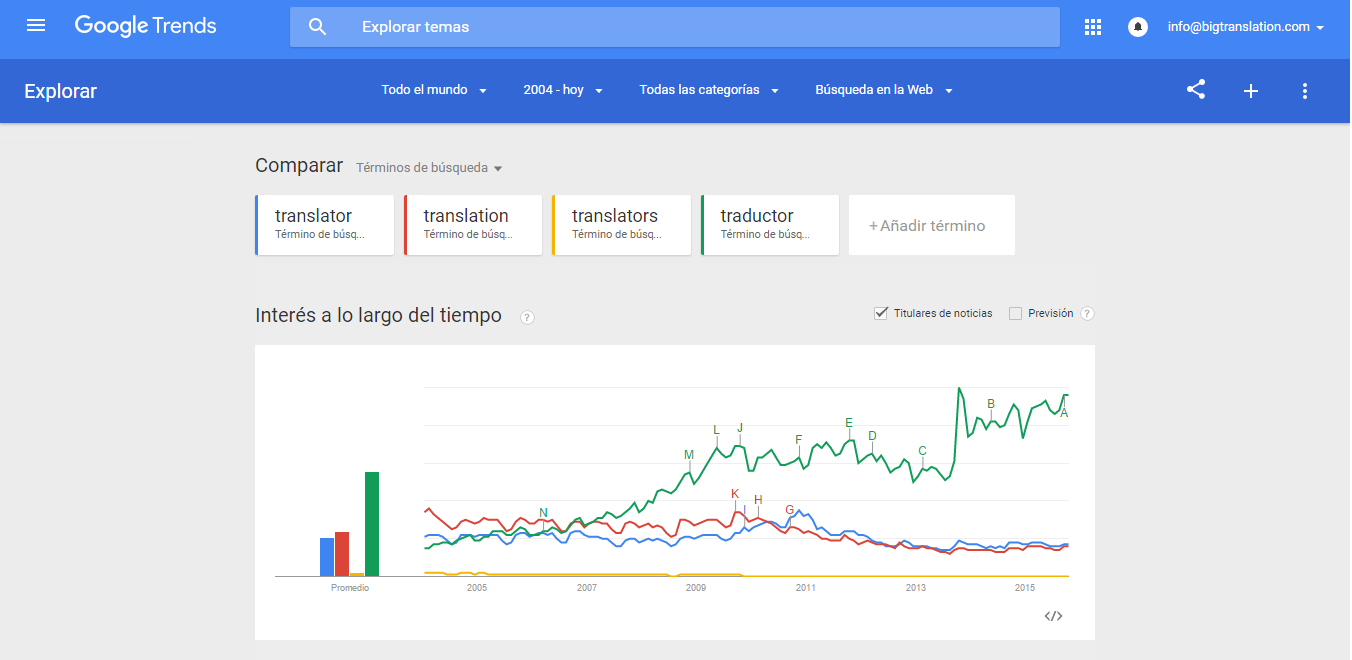Click the search magnifier icon
The image size is (1352, 660).
[318, 27]
